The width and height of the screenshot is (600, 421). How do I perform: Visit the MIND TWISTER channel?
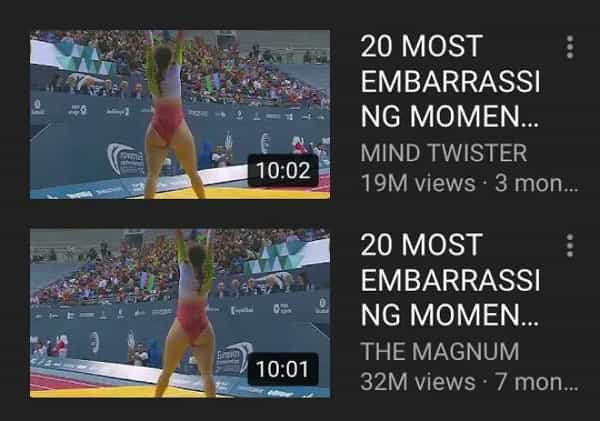443,153
